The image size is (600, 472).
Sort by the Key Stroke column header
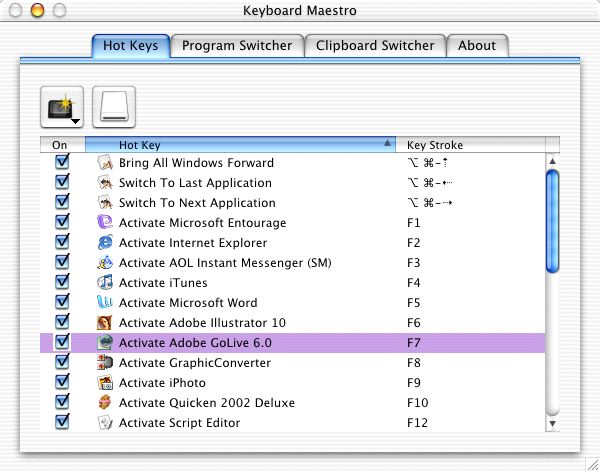tap(470, 145)
